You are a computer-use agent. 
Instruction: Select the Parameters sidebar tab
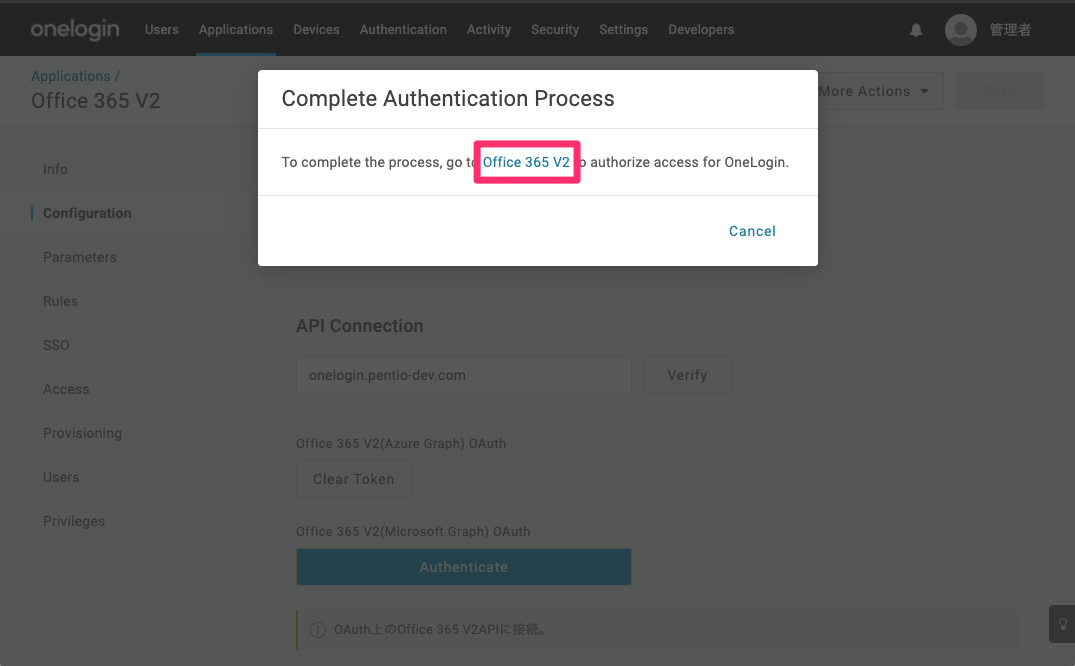[80, 257]
